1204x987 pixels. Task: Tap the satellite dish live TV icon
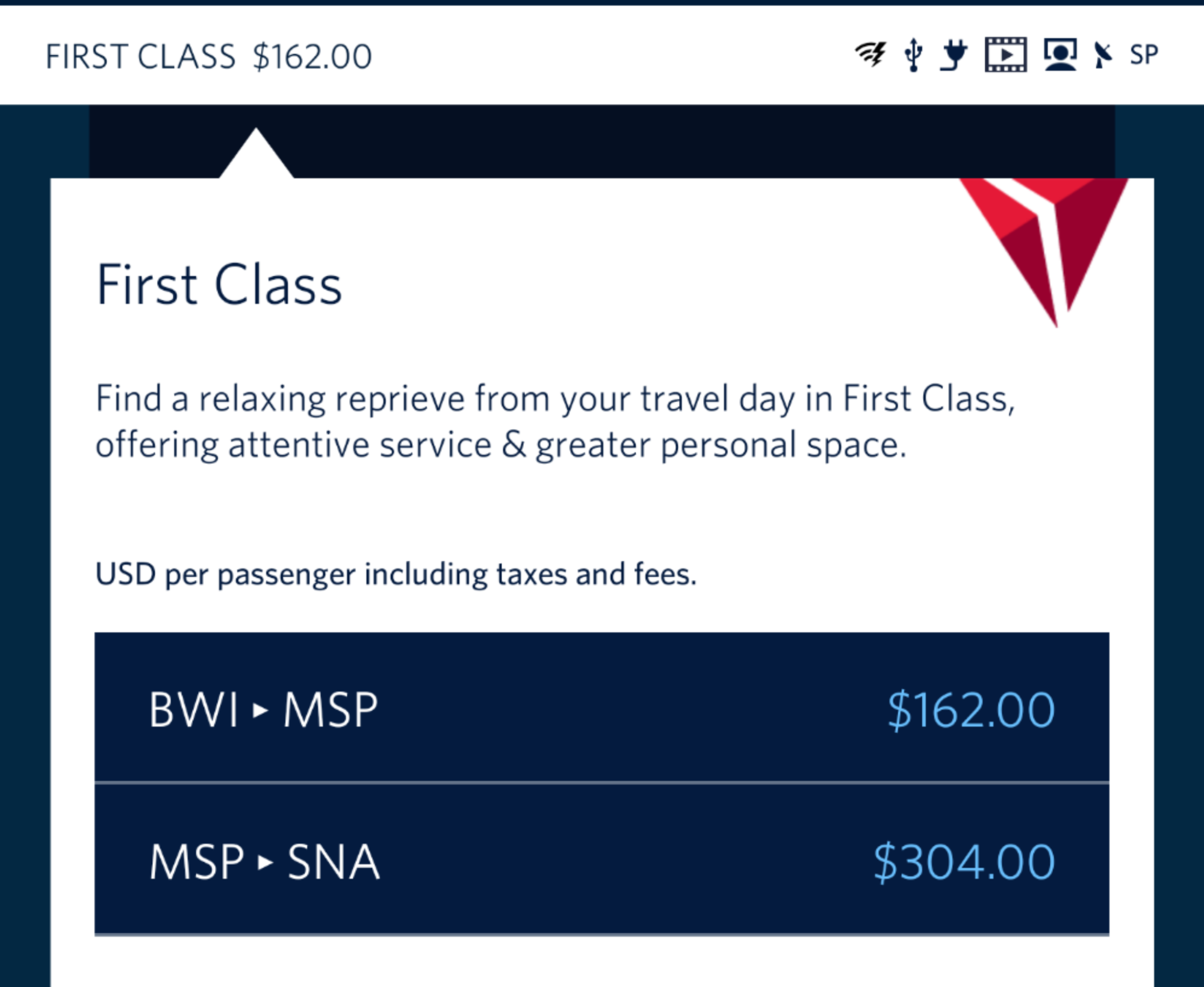tap(1103, 55)
